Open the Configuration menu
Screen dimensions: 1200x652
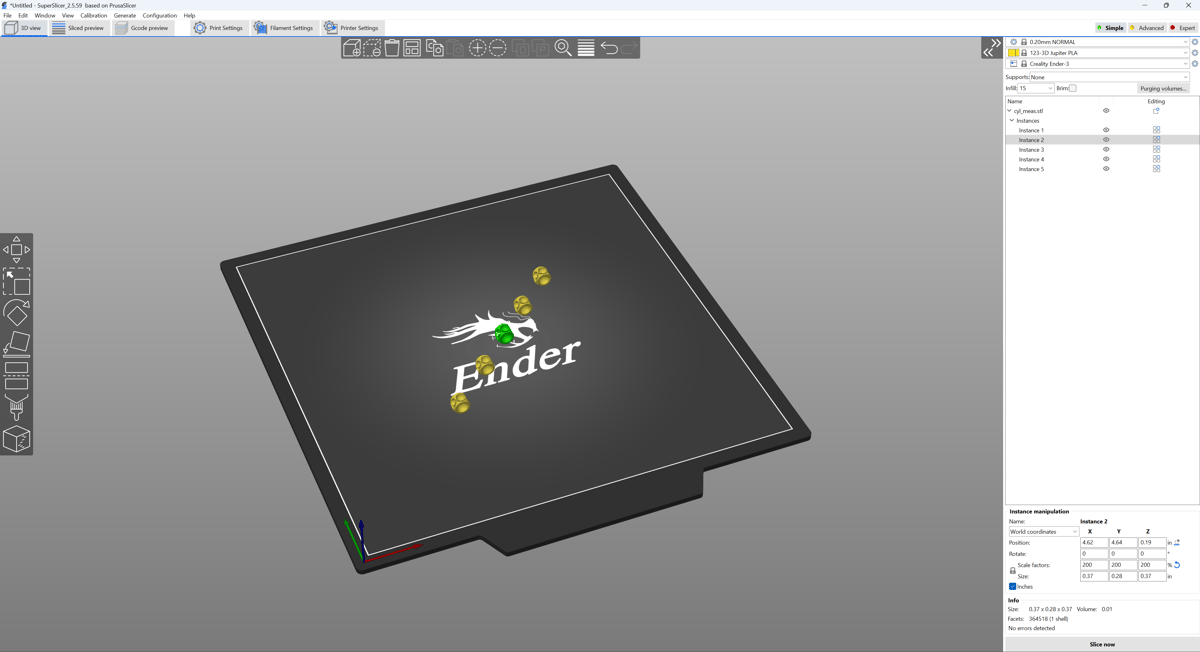[x=160, y=15]
